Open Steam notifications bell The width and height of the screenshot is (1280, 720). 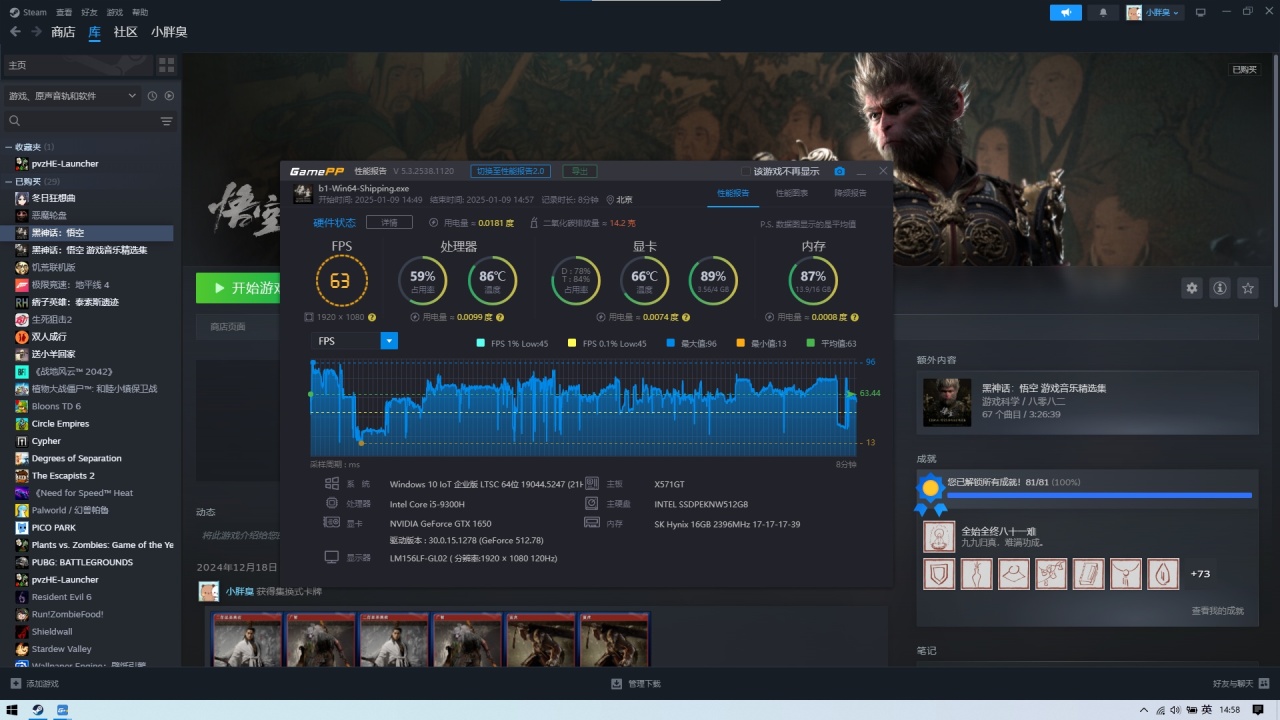click(1103, 12)
